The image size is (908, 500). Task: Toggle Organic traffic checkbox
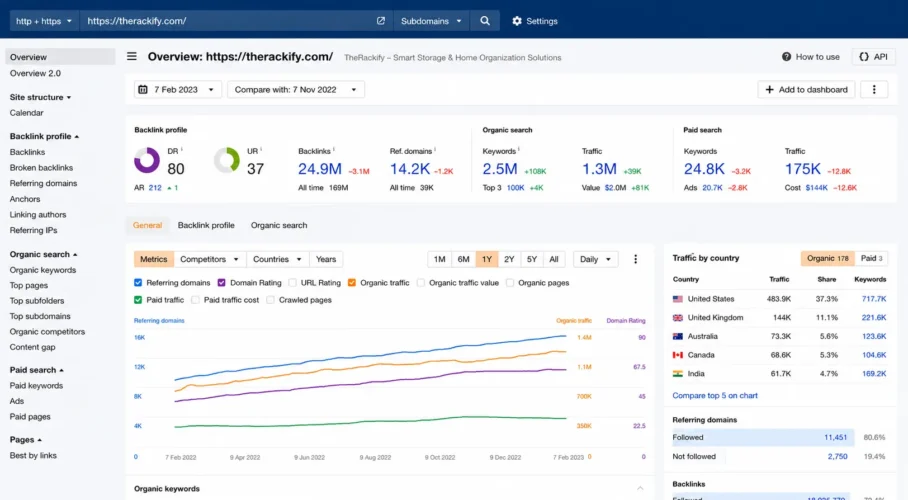click(352, 283)
